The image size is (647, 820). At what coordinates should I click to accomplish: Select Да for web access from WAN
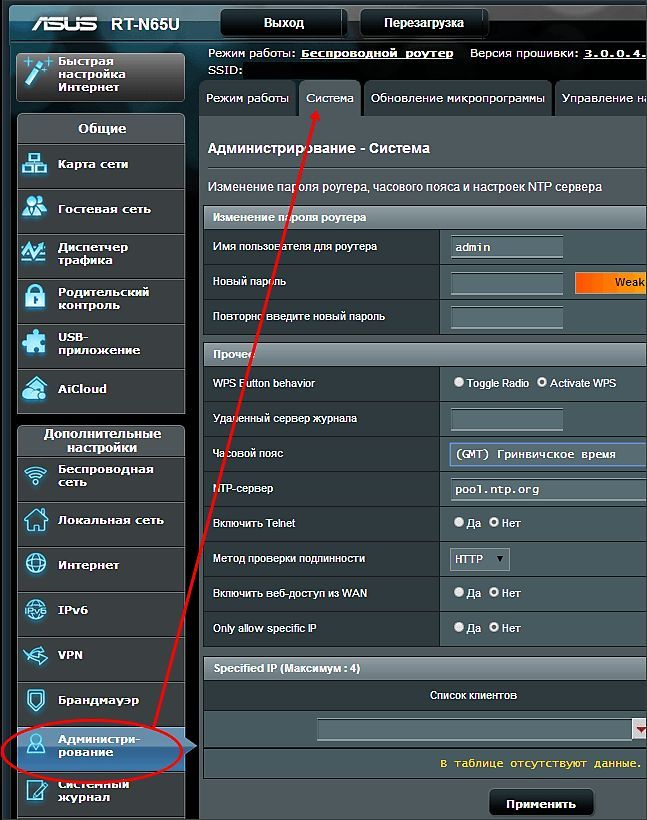click(459, 592)
